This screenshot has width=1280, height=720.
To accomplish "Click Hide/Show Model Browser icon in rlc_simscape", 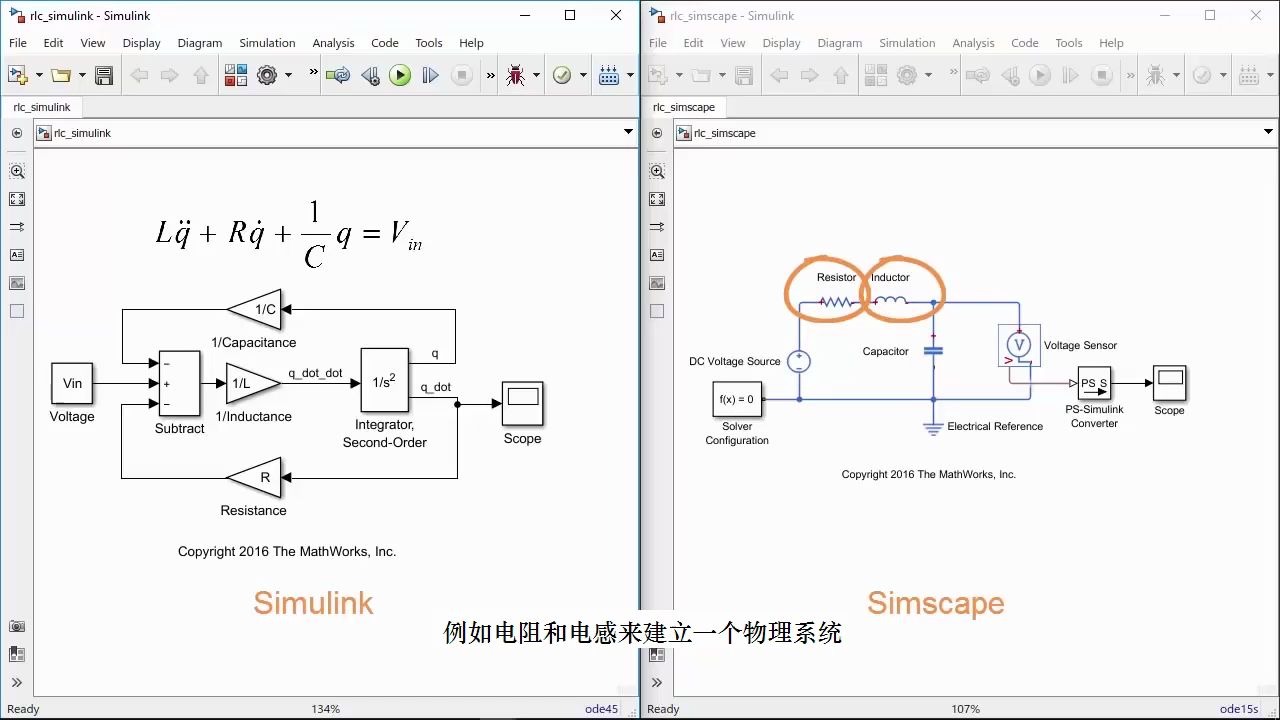I will 657,133.
